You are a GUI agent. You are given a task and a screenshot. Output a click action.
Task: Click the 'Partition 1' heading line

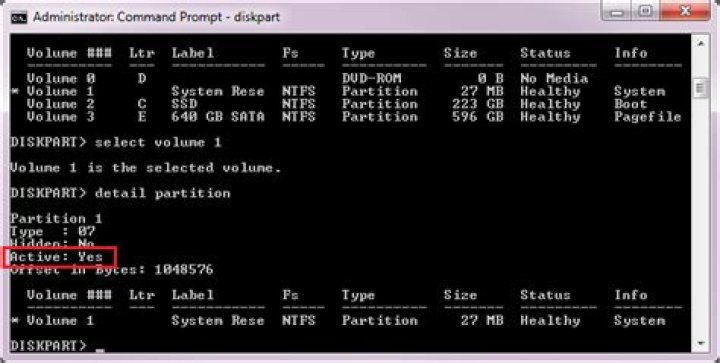56,218
